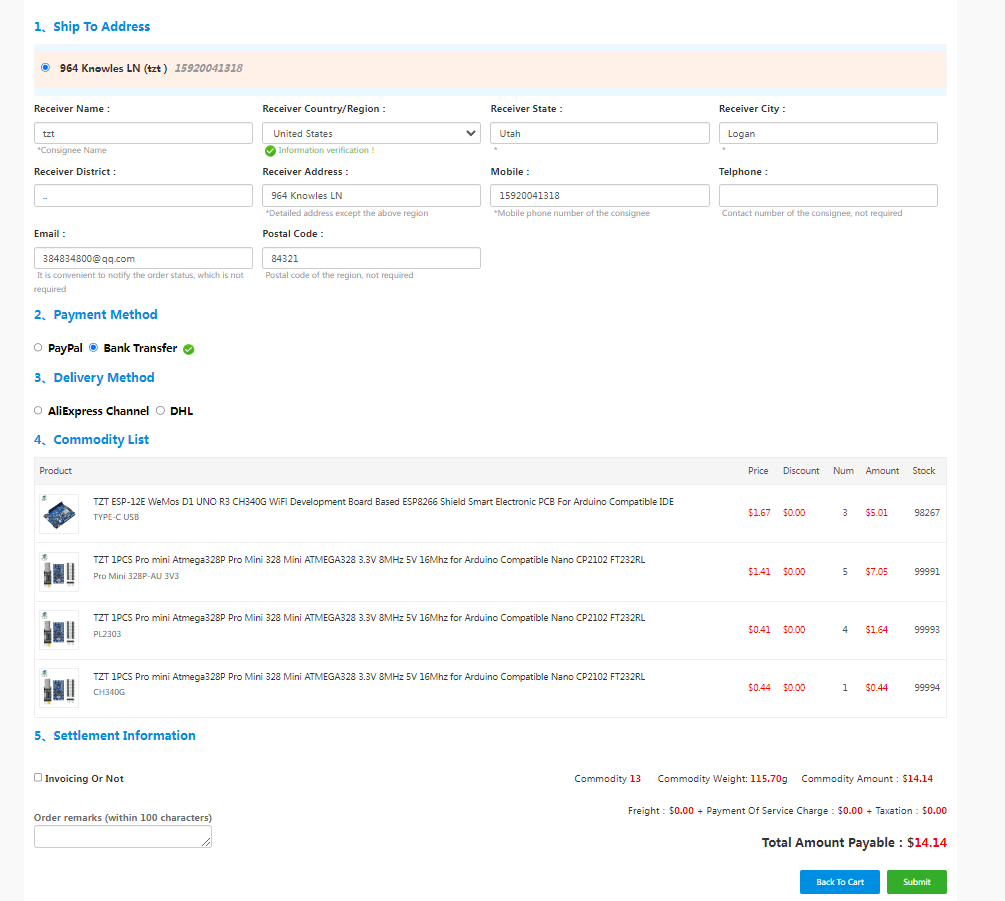Click the Payment Method section heading

(x=96, y=315)
